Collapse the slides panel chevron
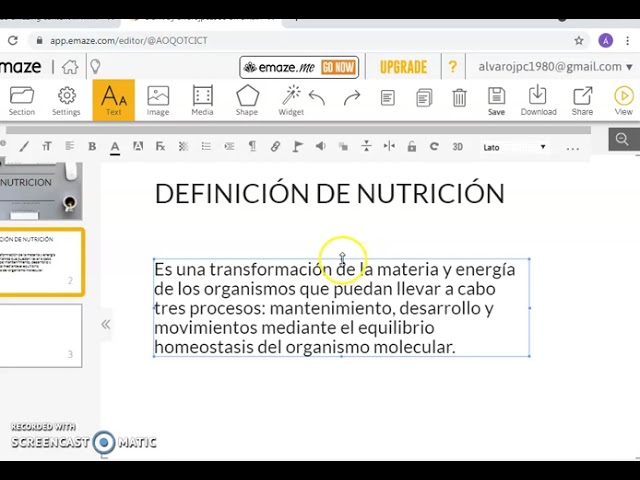 (x=106, y=324)
